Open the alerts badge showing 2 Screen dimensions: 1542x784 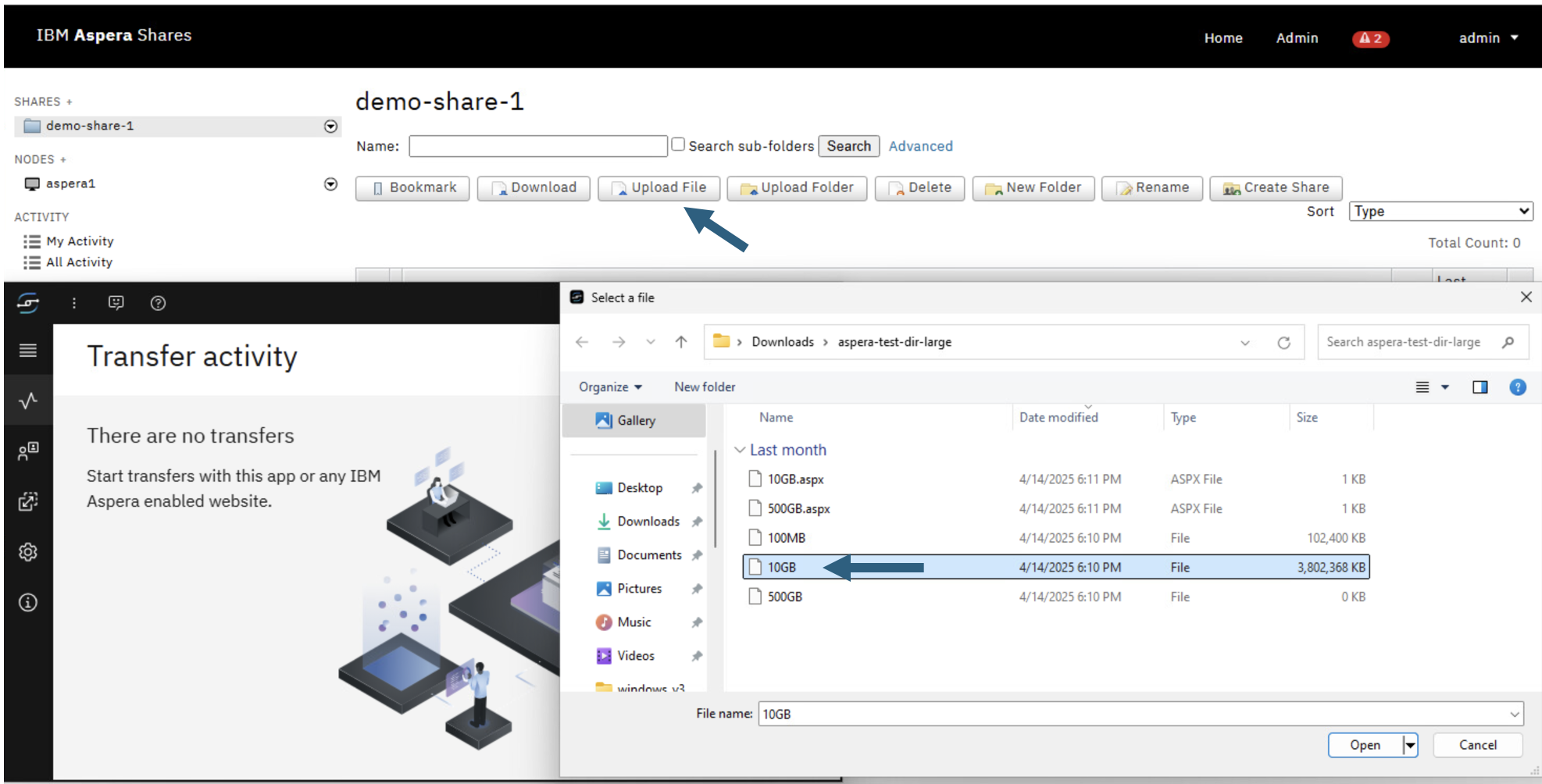(1370, 38)
